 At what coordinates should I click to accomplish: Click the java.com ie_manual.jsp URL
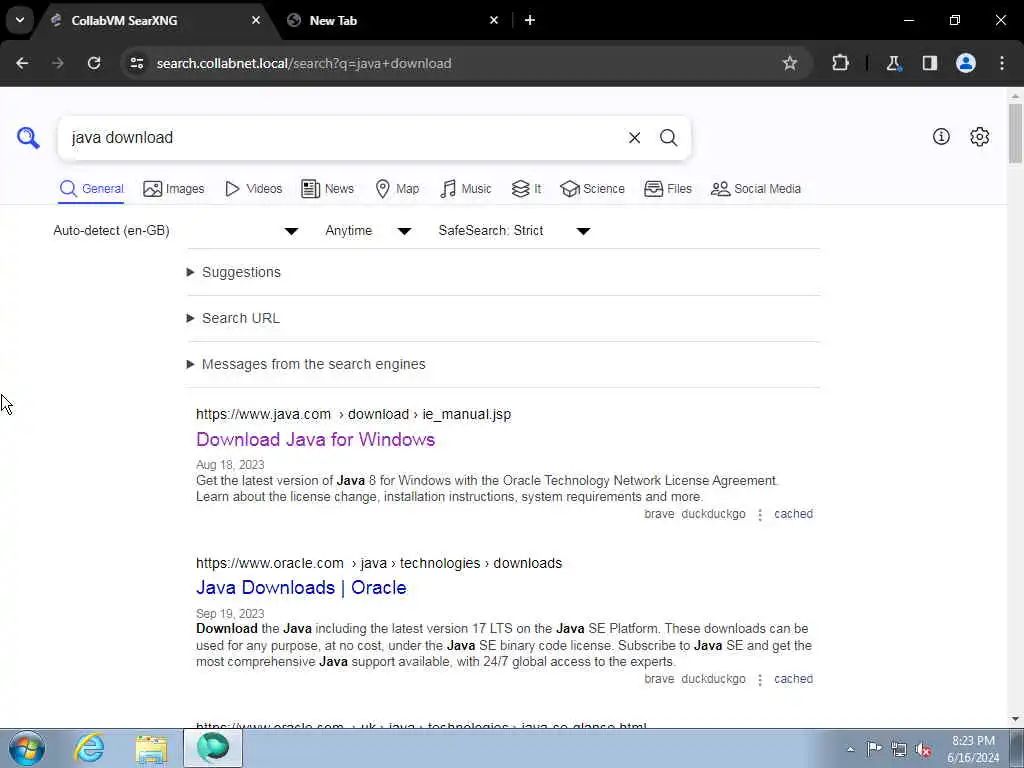(353, 414)
